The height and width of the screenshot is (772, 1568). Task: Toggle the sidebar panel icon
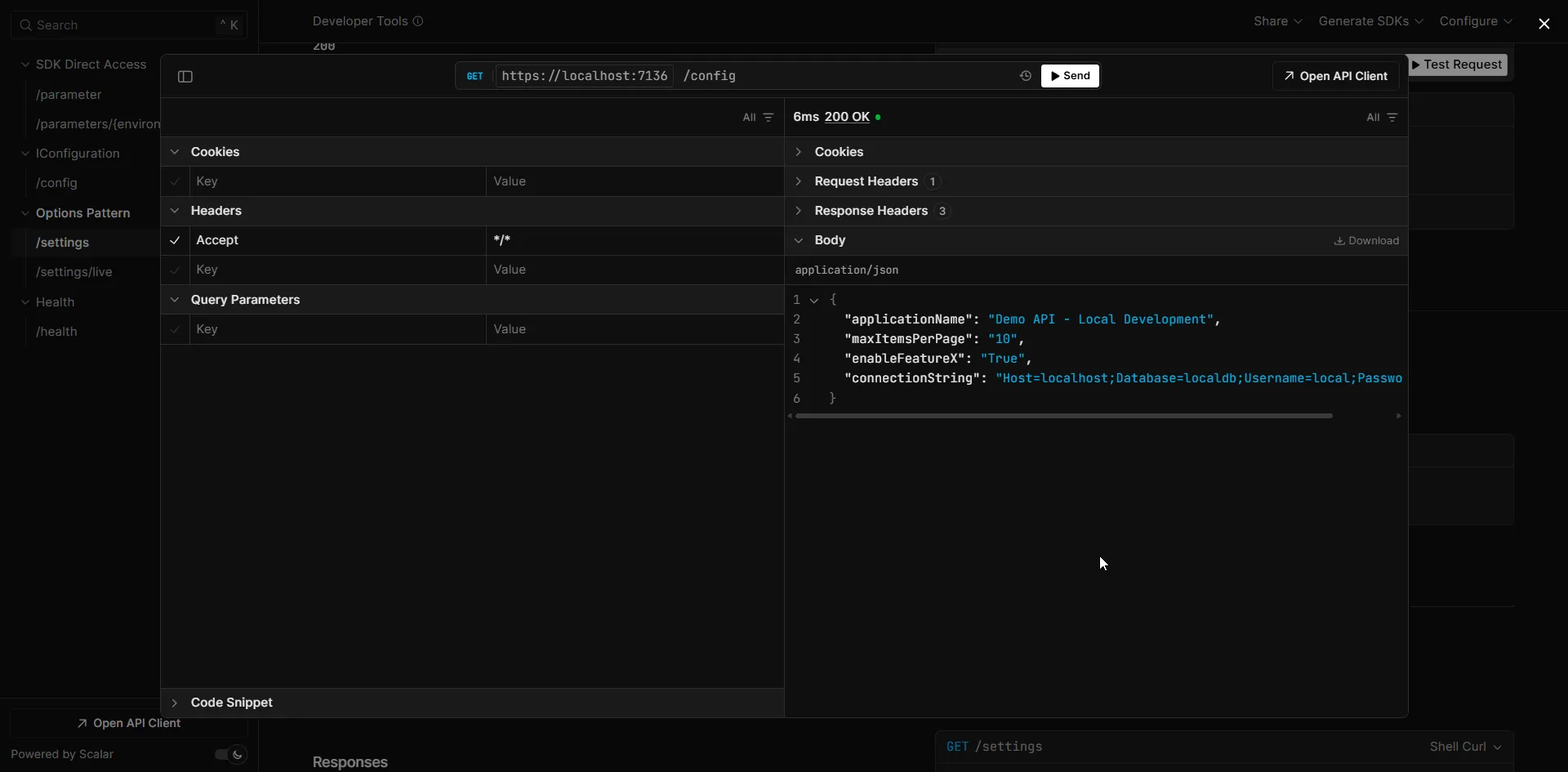[x=185, y=76]
